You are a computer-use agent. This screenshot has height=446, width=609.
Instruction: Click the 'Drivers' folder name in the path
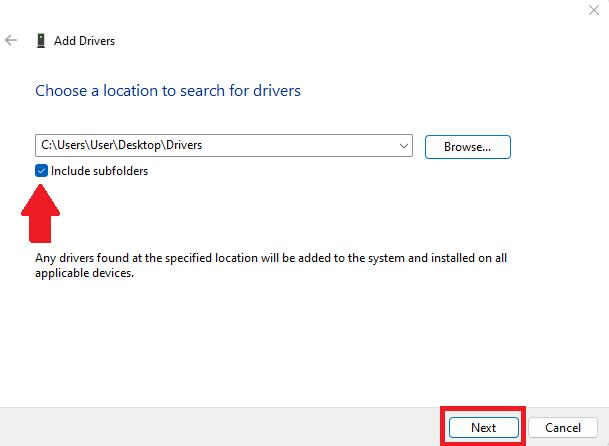(x=184, y=145)
